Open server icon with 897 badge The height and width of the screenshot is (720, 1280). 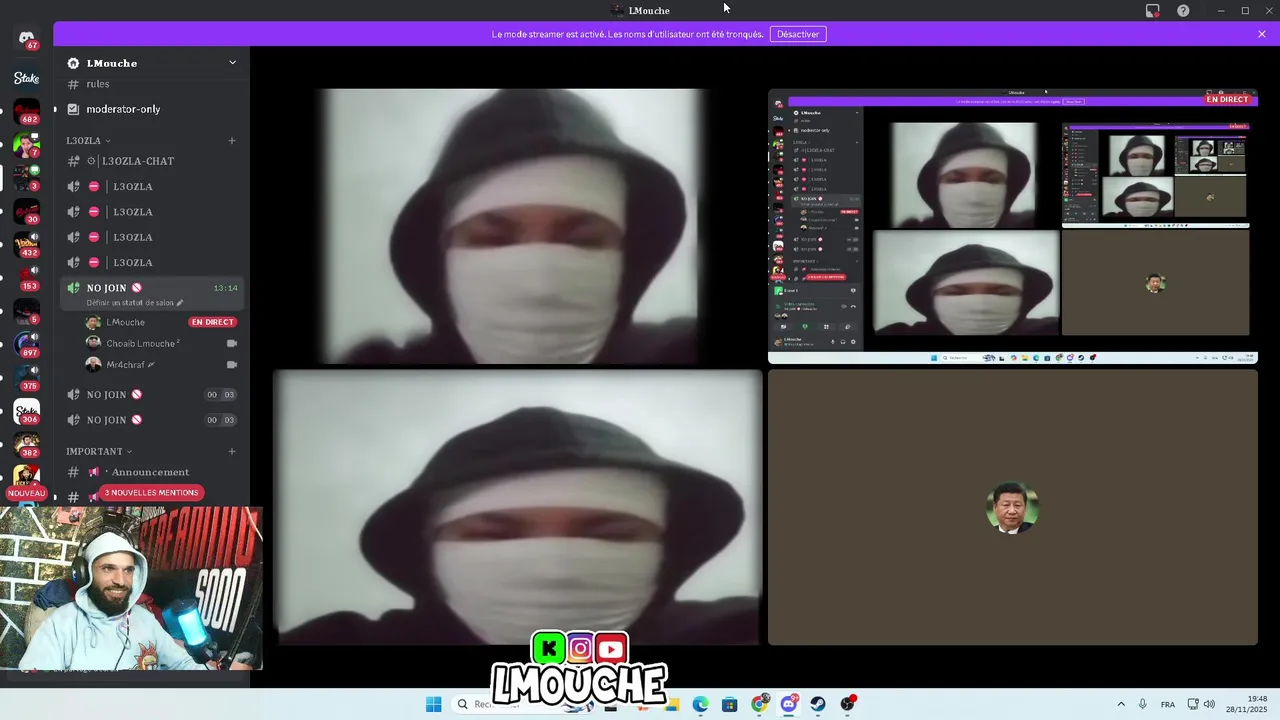click(27, 345)
